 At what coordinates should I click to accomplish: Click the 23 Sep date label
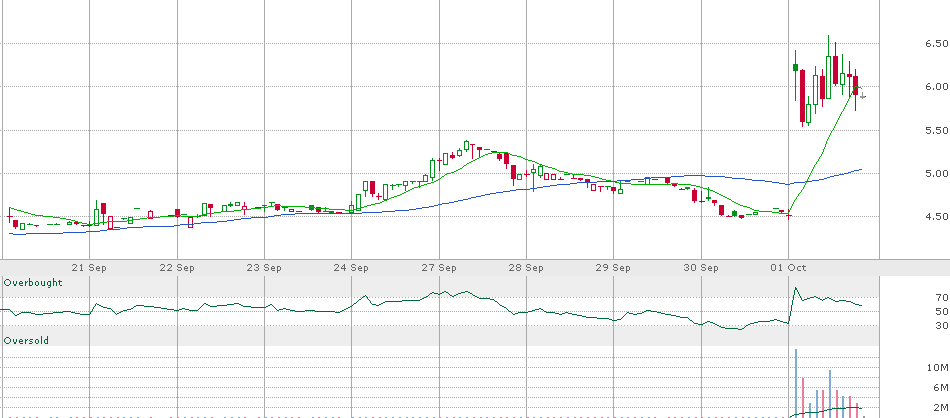coord(264,268)
